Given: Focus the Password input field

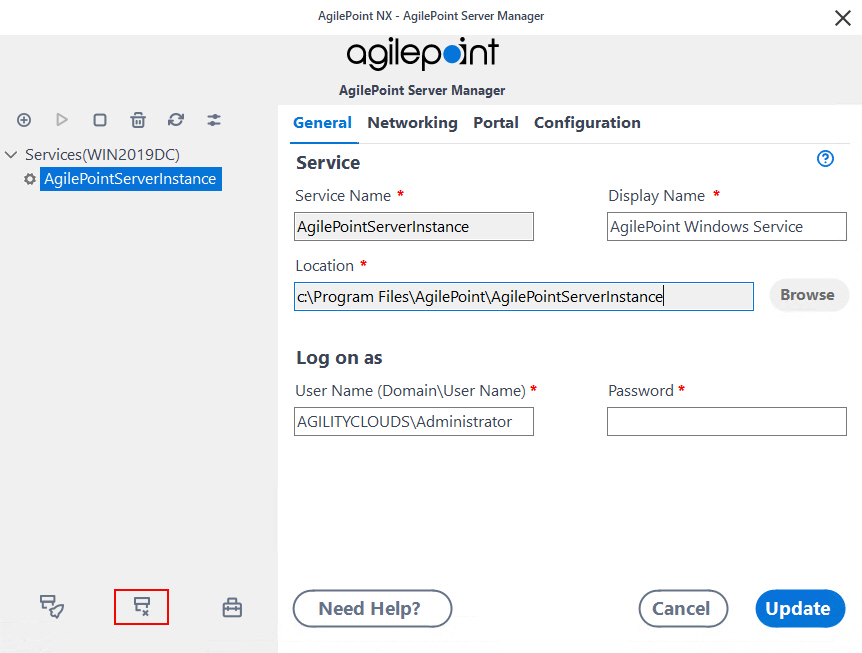Looking at the screenshot, I should (726, 422).
